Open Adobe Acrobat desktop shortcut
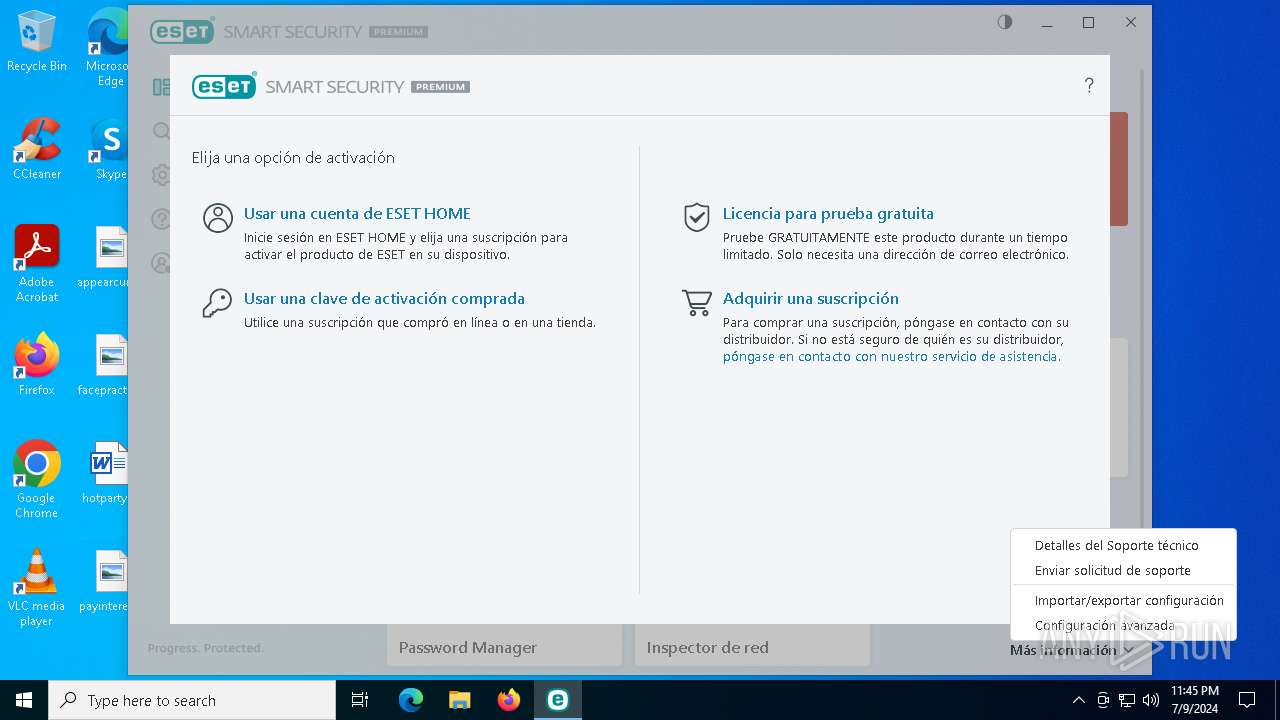The image size is (1280, 720). tap(37, 264)
